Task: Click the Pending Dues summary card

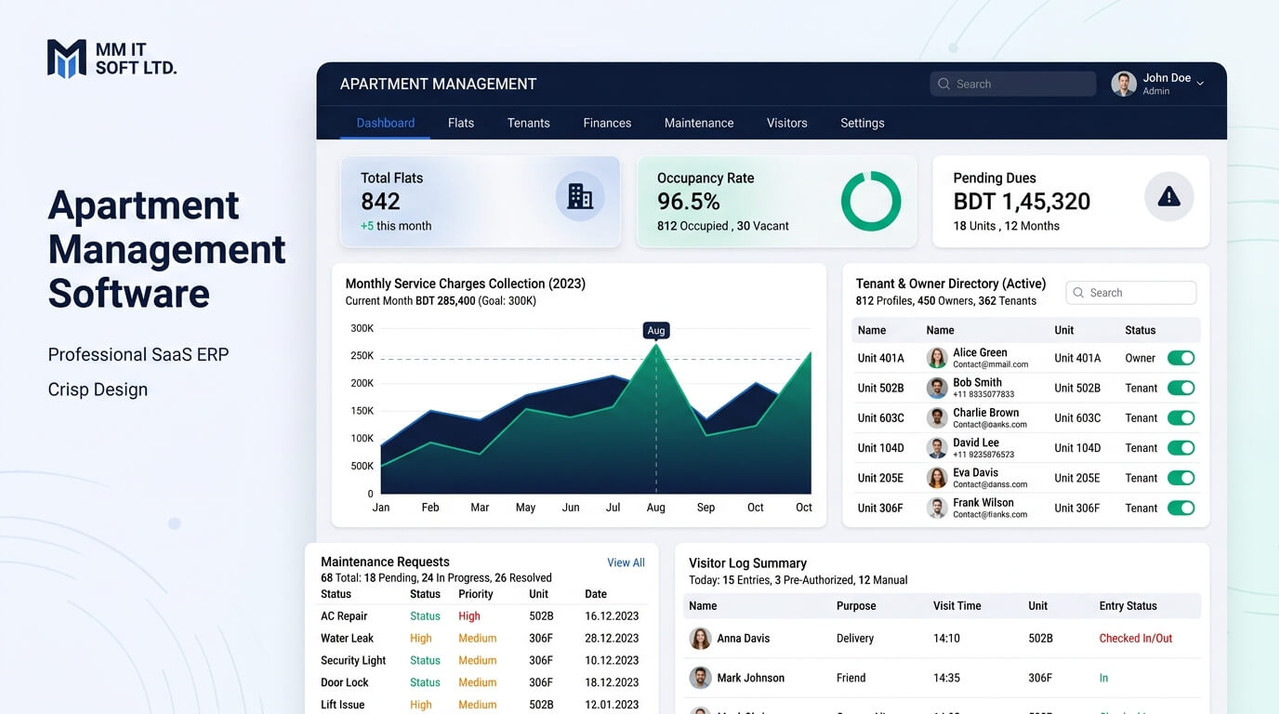Action: 1071,201
